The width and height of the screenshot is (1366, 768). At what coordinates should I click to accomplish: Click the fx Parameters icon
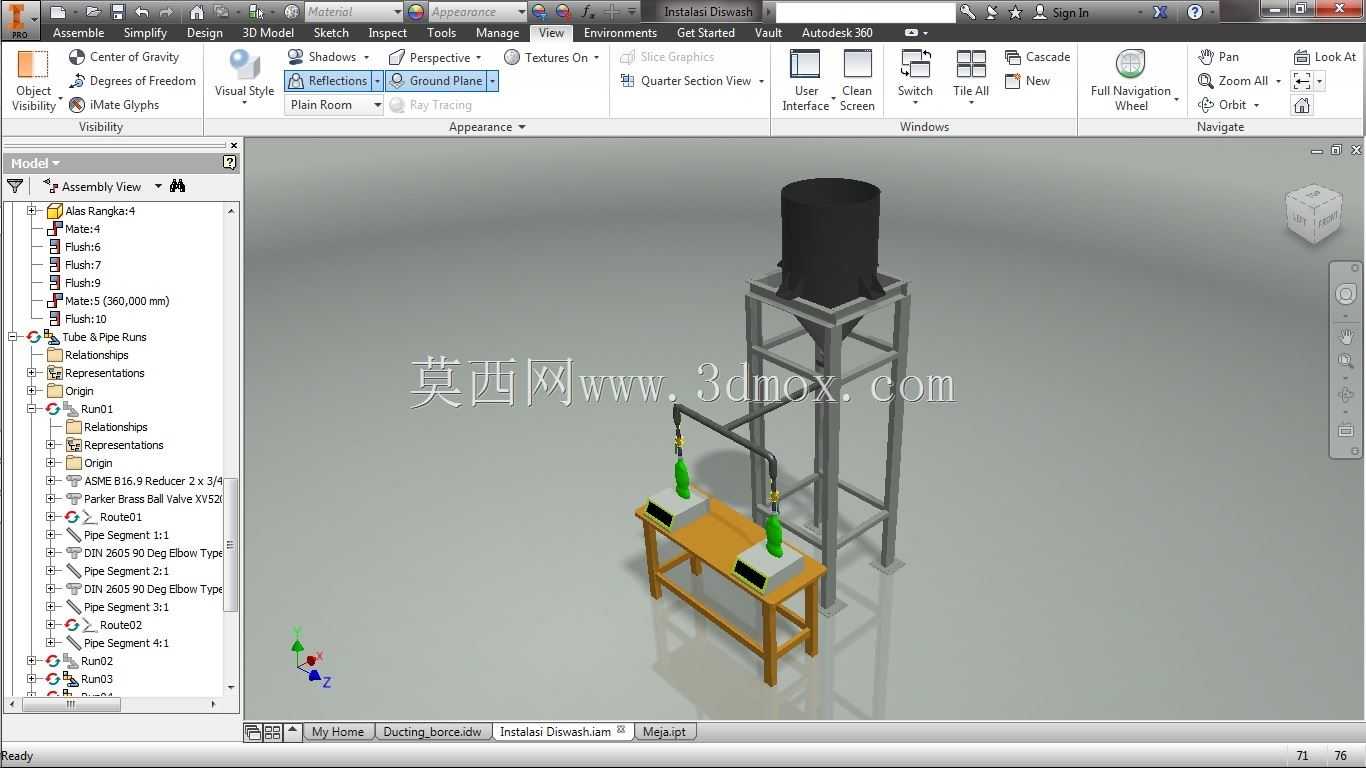[588, 12]
